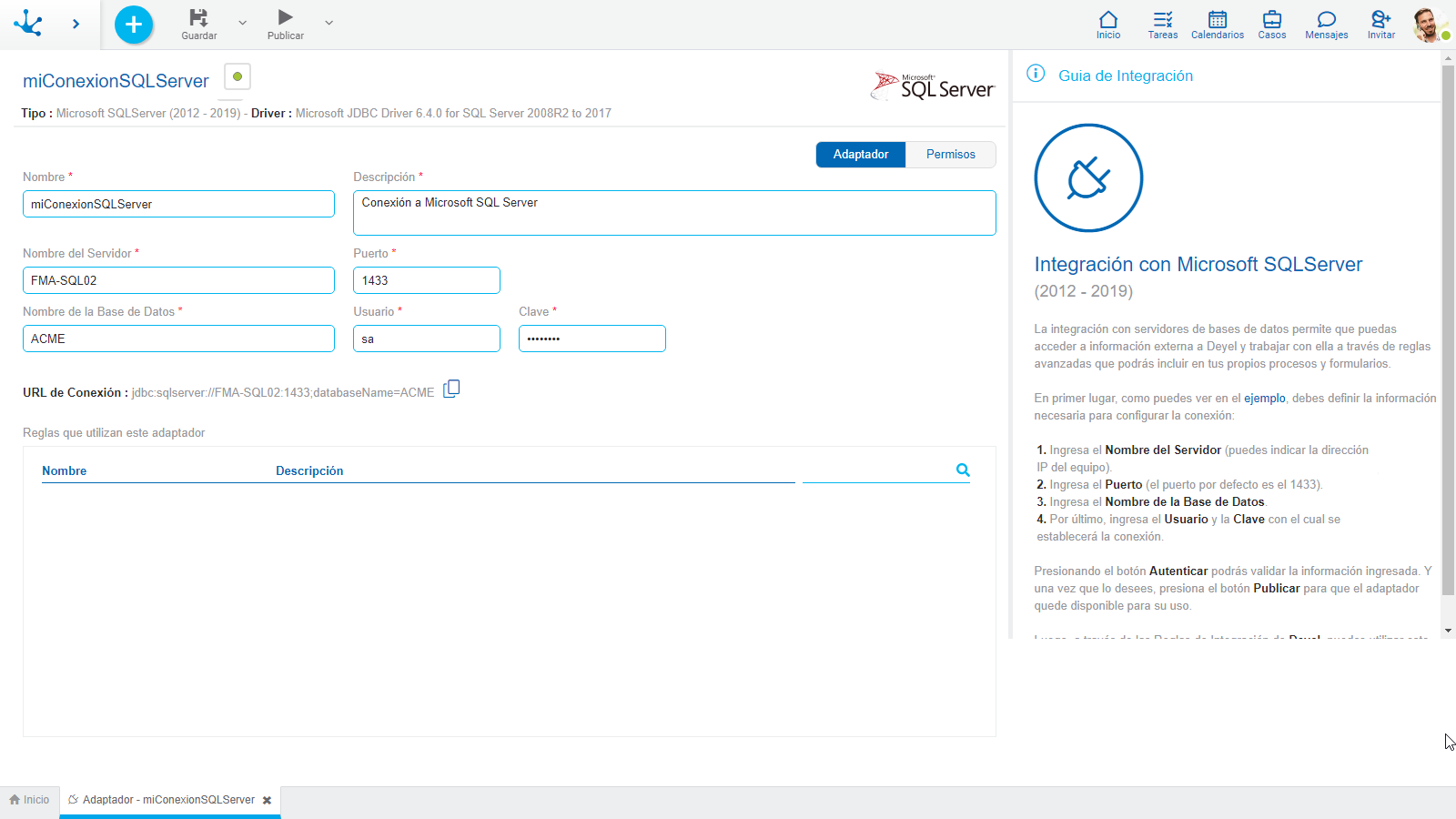Open the Casos briefcase icon
The image size is (1456, 819).
click(1272, 25)
